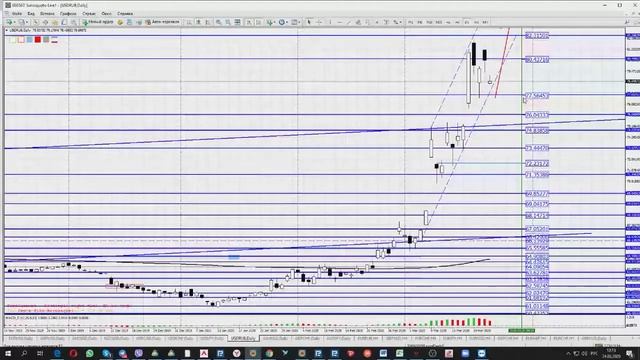Open the Strategy Tester icon
Screen dimensions: 640x360
(x=73, y=22)
